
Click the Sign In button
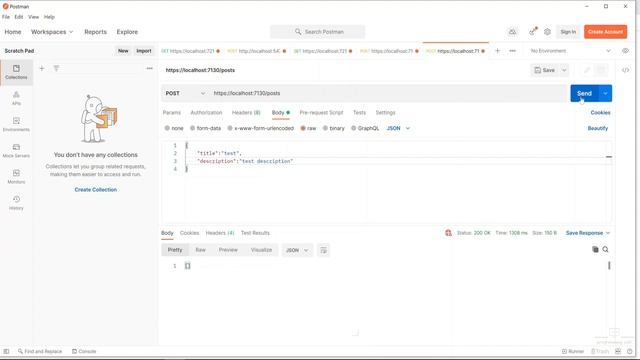(x=568, y=32)
